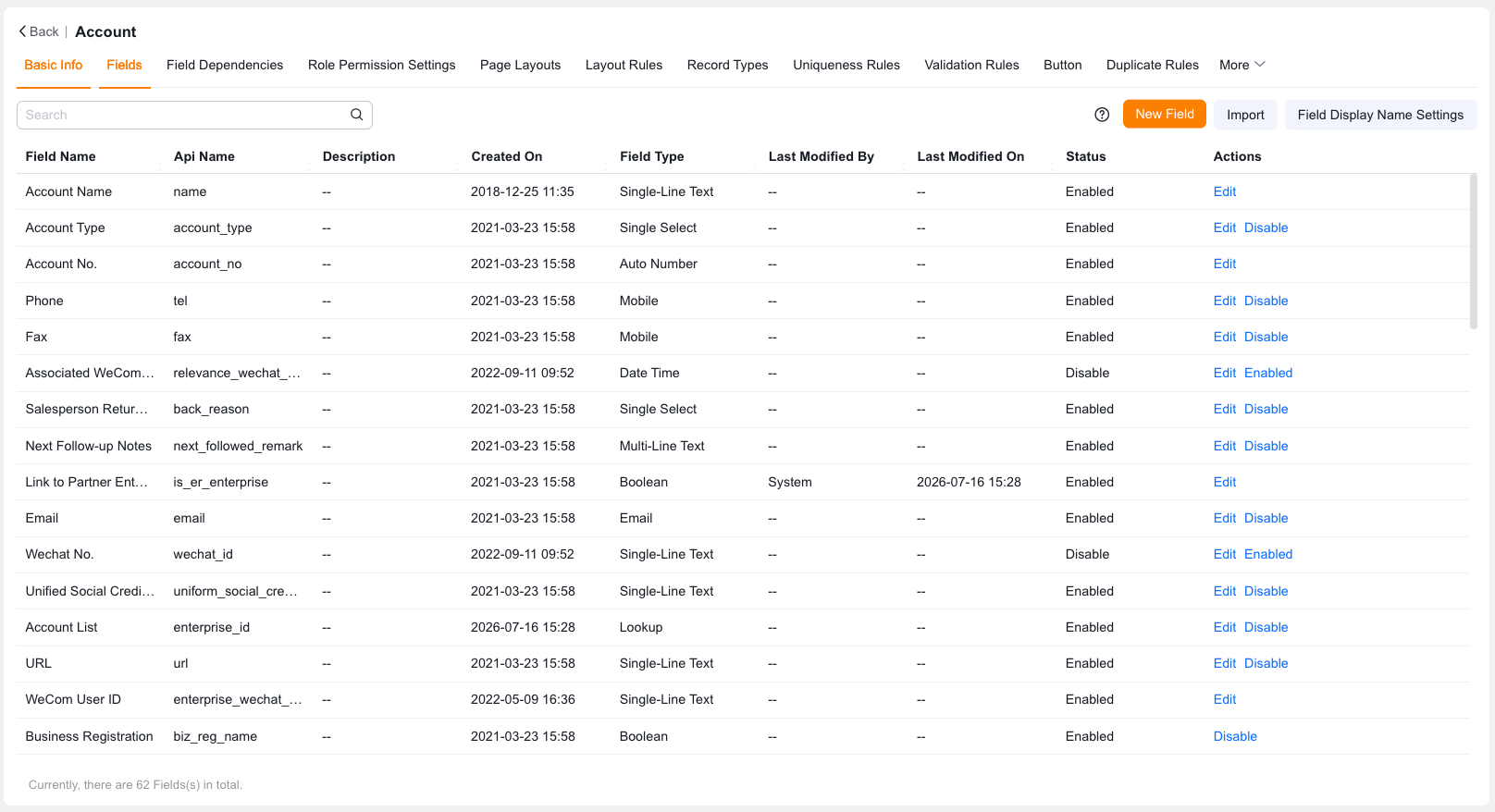Edit the Unified Social Credit field
This screenshot has height=812, width=1495.
(x=1225, y=591)
